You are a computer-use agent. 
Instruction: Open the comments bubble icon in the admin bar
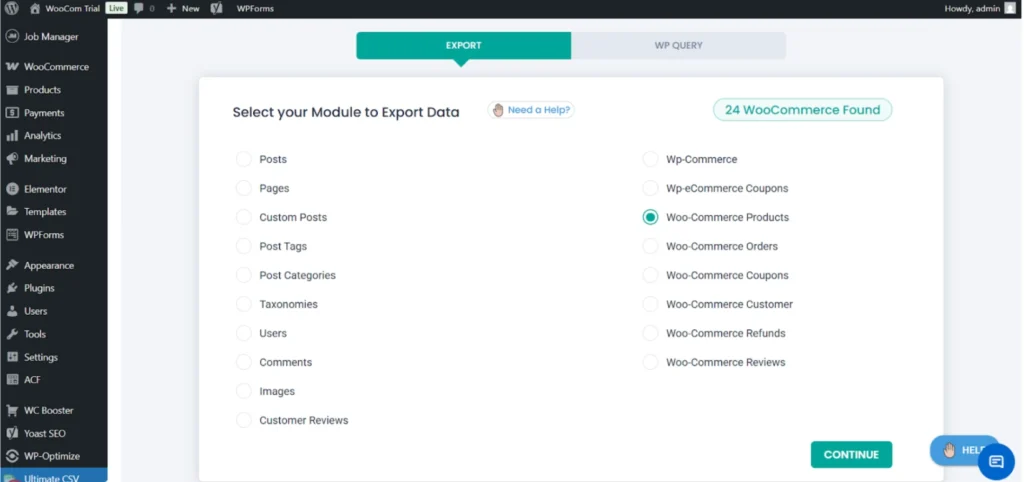tap(138, 8)
